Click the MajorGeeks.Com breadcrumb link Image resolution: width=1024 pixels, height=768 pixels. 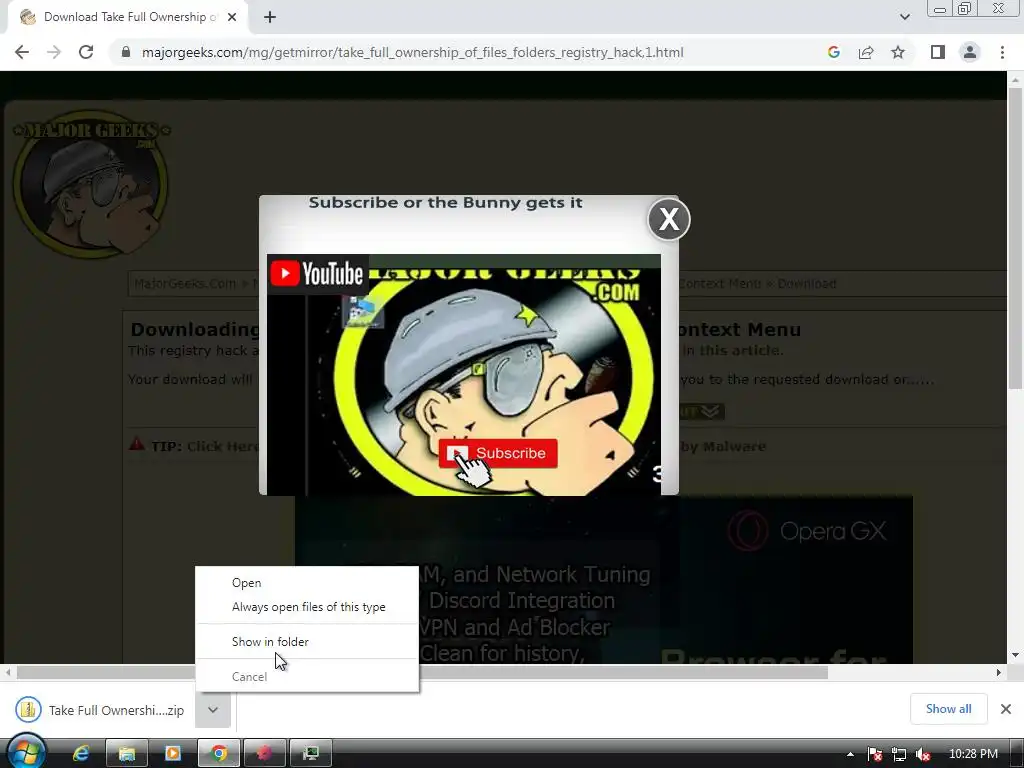[185, 283]
